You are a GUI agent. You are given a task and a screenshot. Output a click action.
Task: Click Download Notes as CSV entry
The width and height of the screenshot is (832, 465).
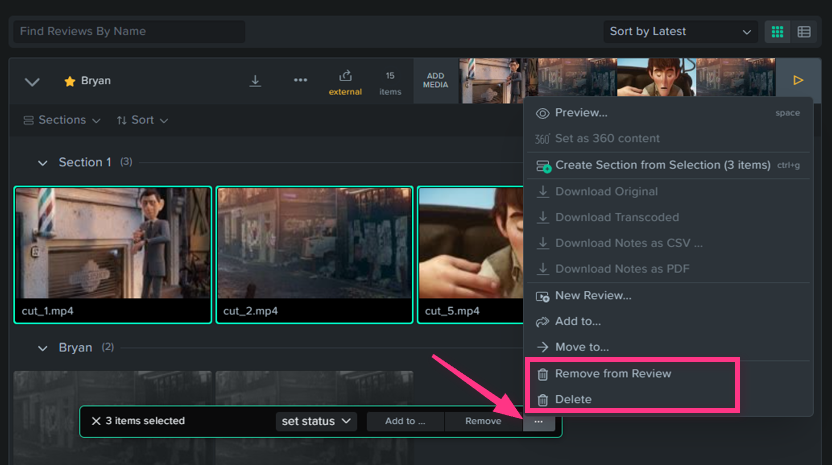click(669, 243)
